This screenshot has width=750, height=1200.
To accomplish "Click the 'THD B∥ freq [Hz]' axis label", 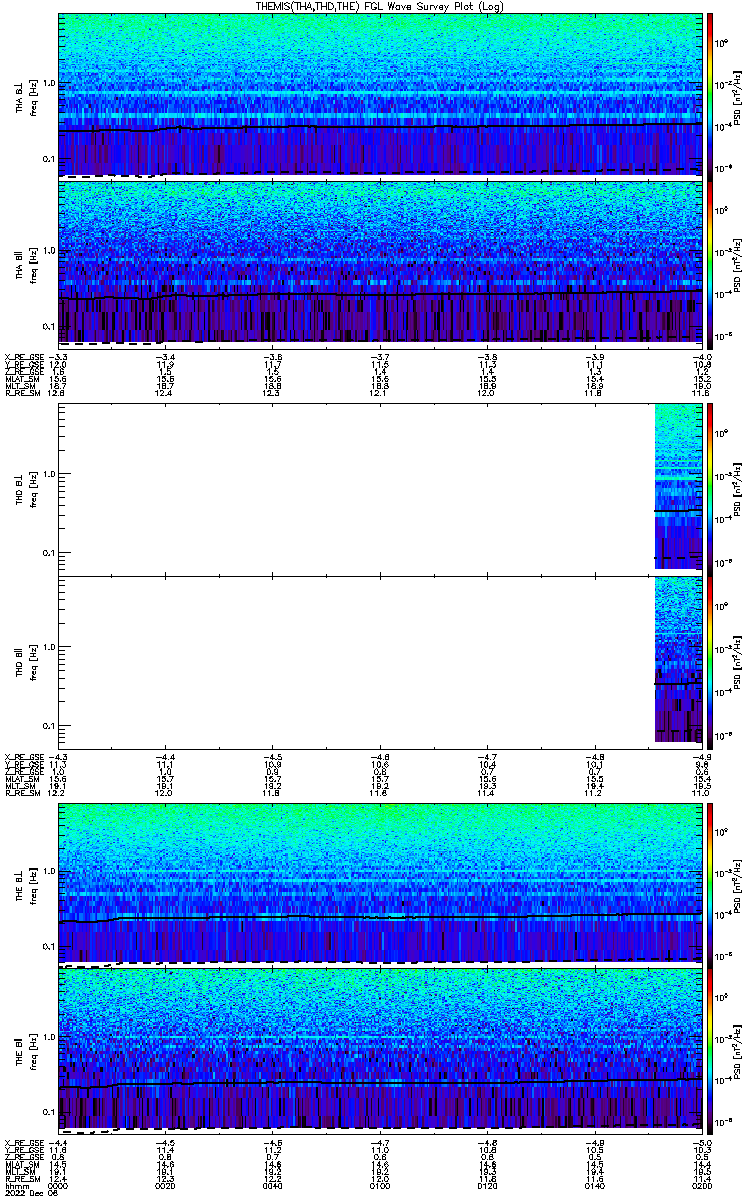I will click(x=26, y=661).
